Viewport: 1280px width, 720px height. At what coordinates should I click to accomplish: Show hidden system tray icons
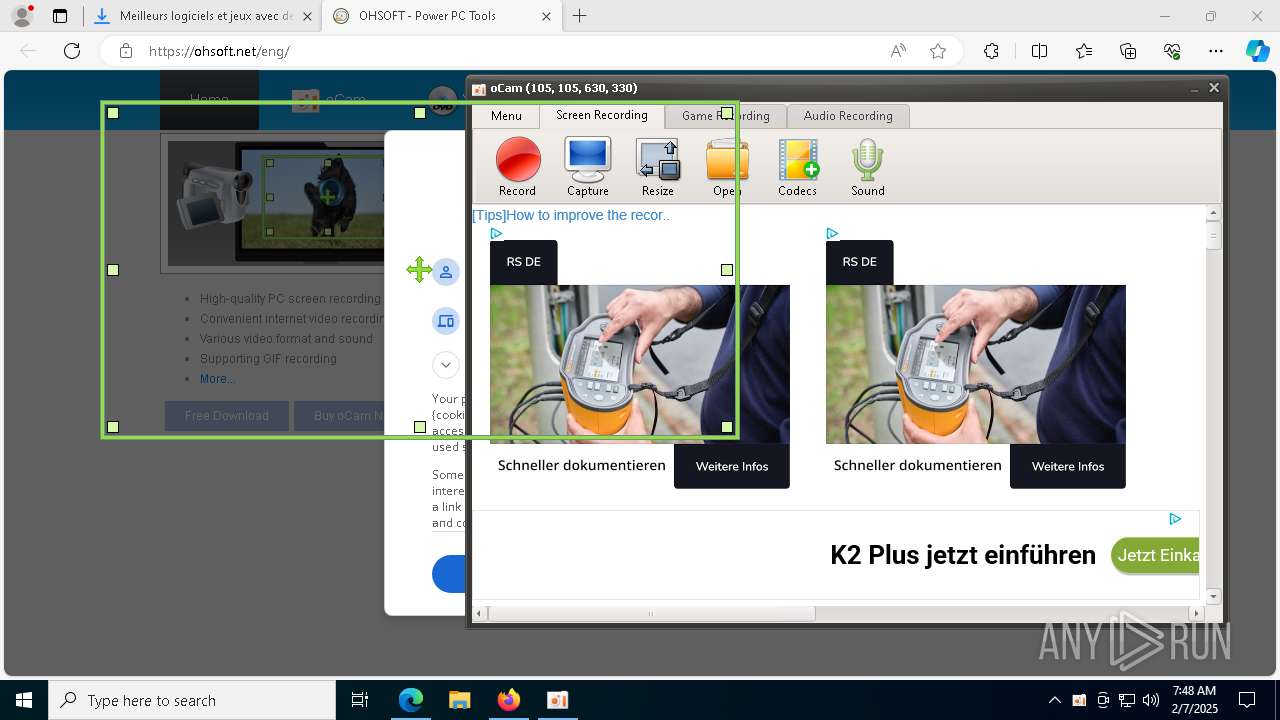(x=1054, y=700)
